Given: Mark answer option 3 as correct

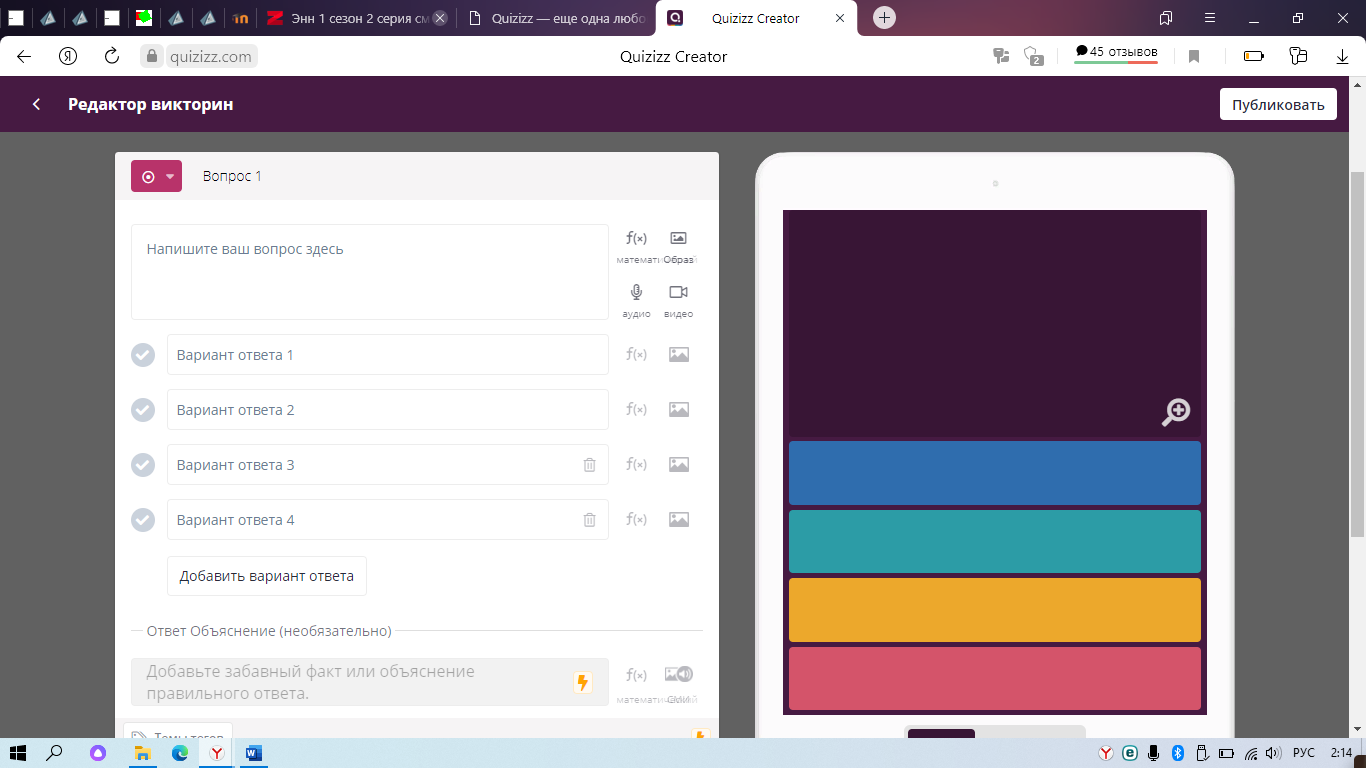Looking at the screenshot, I should [143, 465].
